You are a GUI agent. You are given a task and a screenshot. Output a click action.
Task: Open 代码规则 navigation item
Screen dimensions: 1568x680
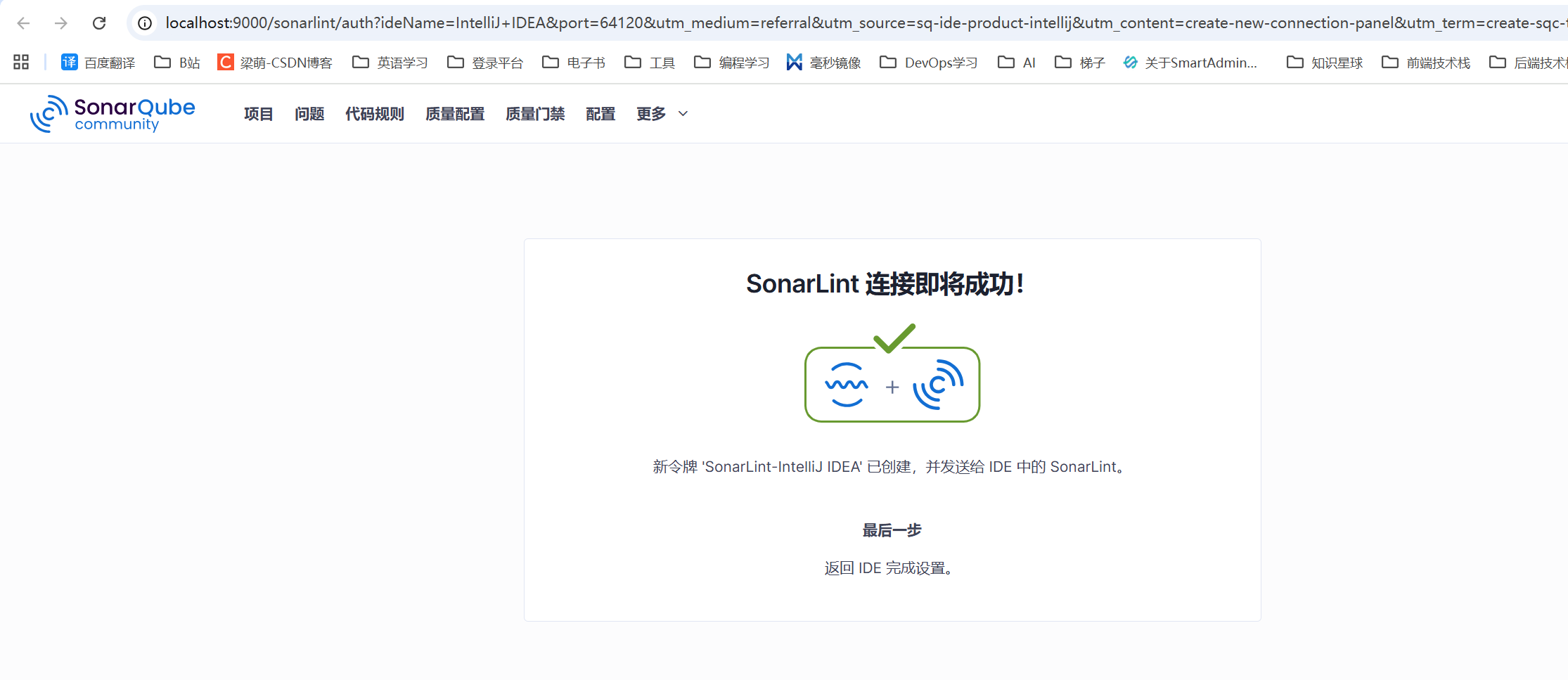(375, 114)
